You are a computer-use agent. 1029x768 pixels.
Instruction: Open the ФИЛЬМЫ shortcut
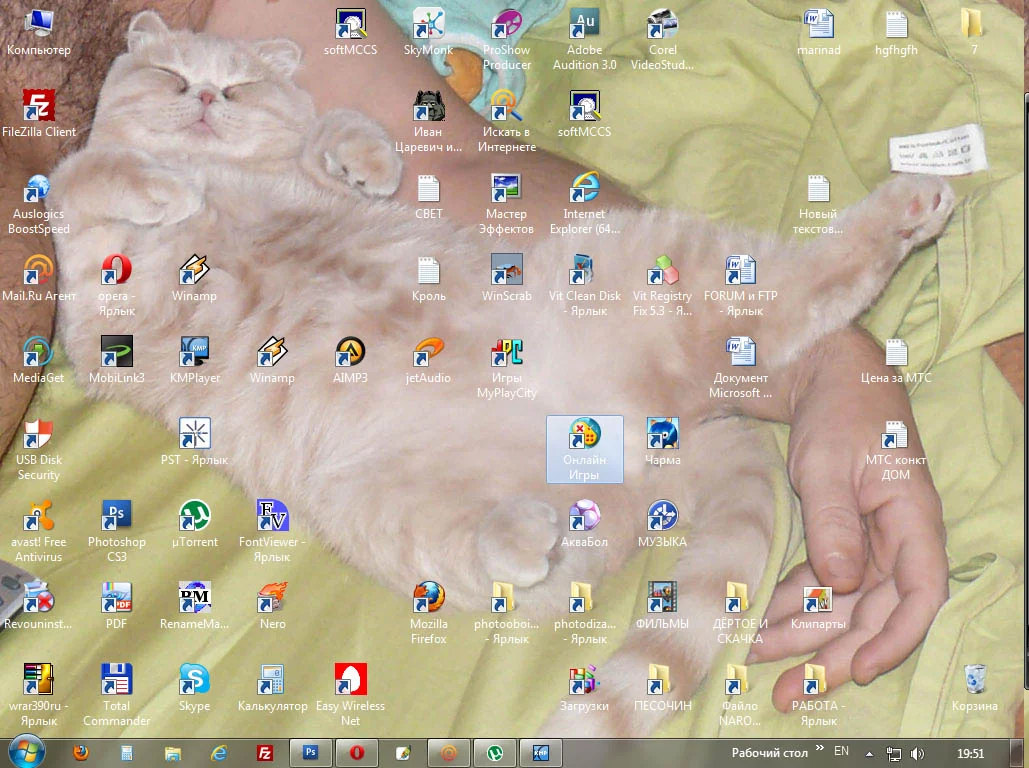pyautogui.click(x=662, y=607)
